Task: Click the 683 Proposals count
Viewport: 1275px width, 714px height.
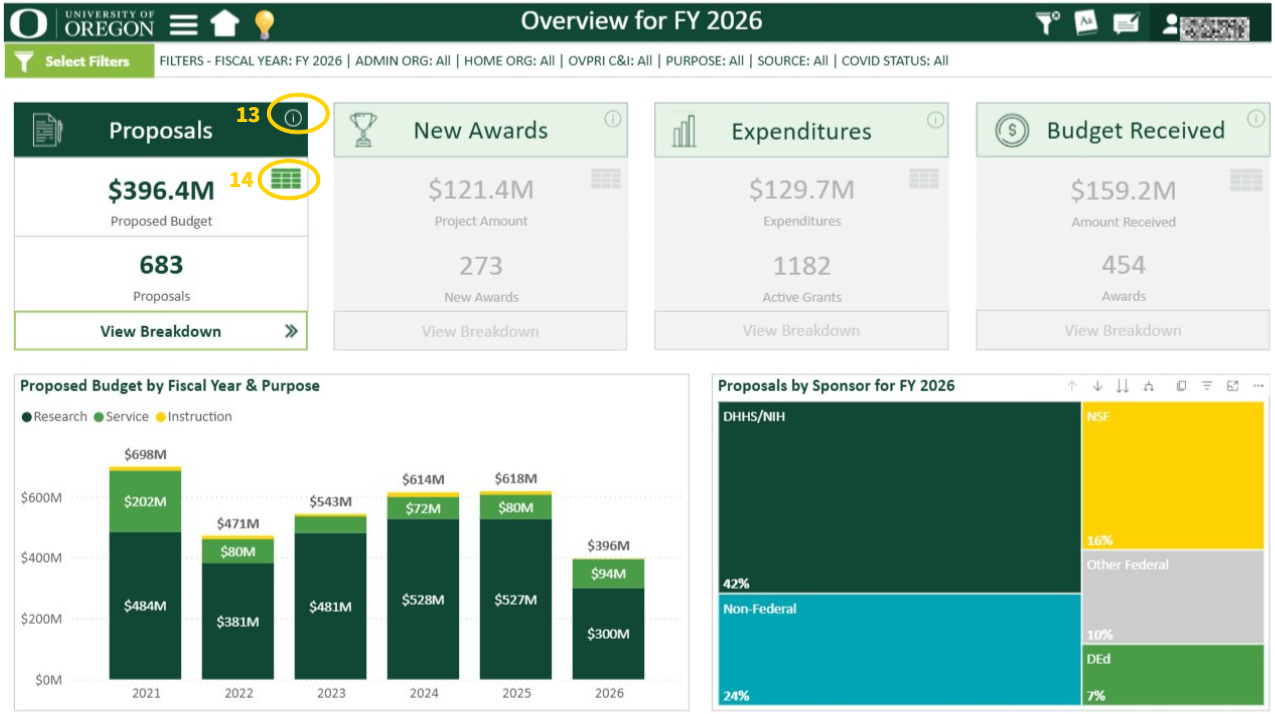Action: tap(161, 265)
